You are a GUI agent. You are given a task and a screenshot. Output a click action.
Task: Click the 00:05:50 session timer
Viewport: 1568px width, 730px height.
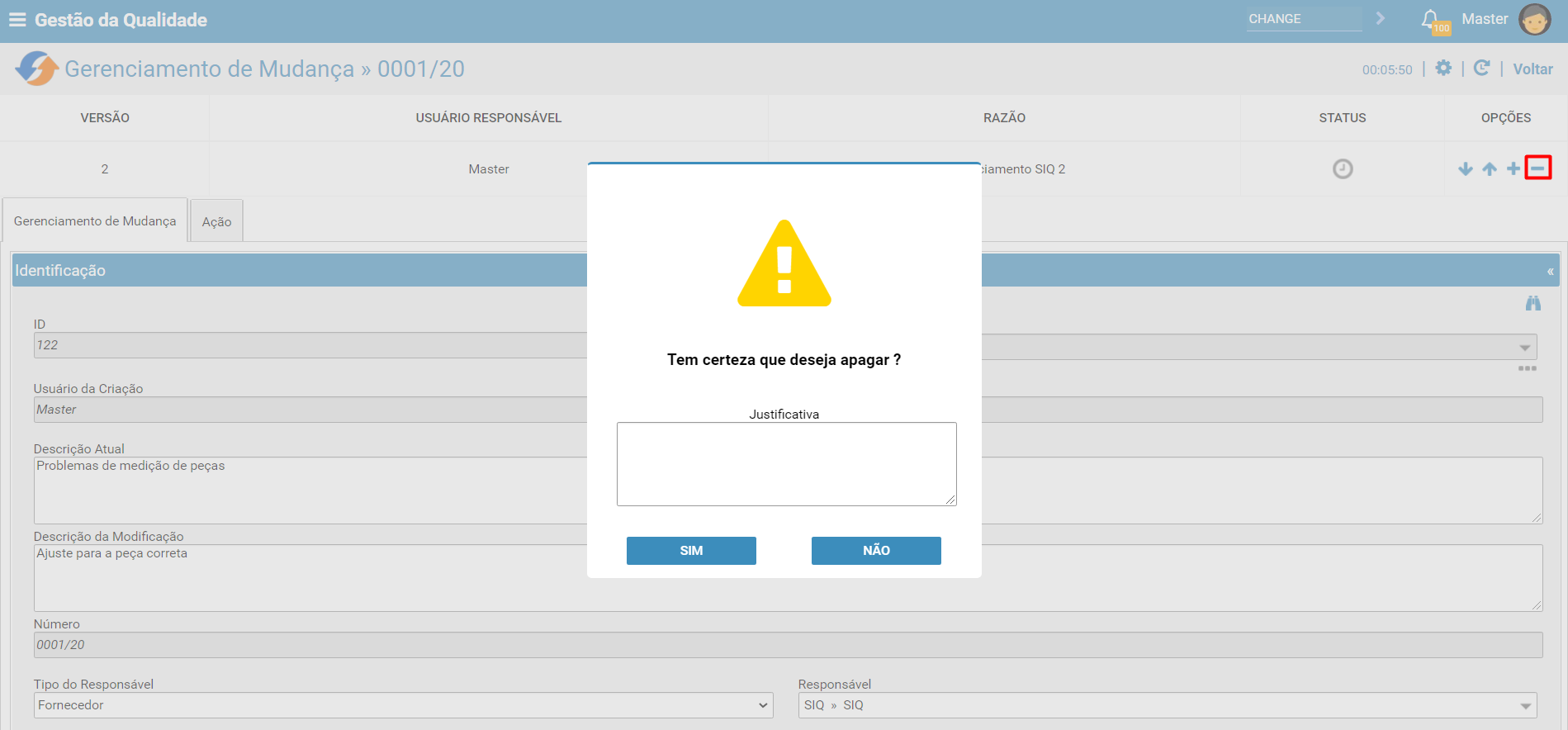1387,70
